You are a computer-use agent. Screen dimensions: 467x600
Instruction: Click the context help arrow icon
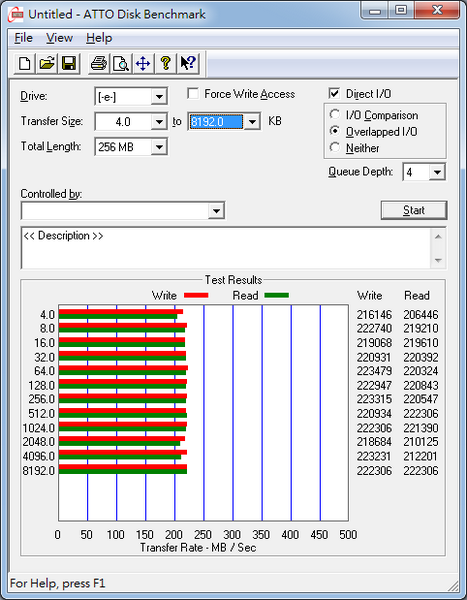[x=188, y=63]
